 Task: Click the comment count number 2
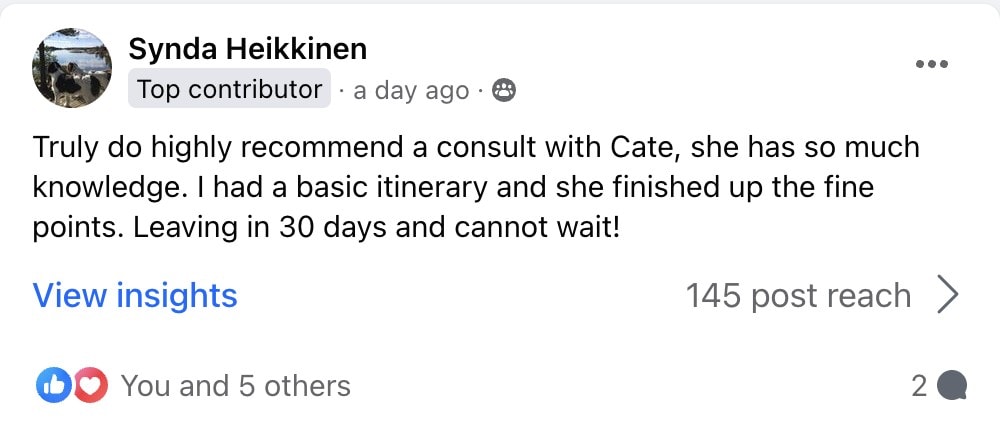[919, 386]
